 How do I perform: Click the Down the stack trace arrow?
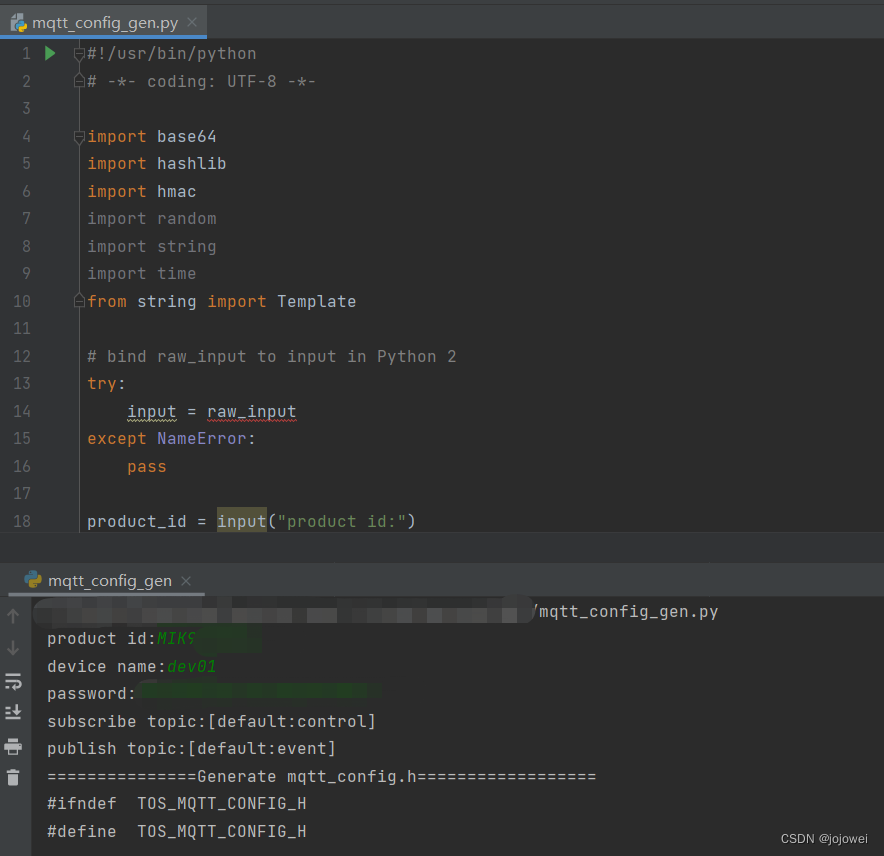[13, 648]
